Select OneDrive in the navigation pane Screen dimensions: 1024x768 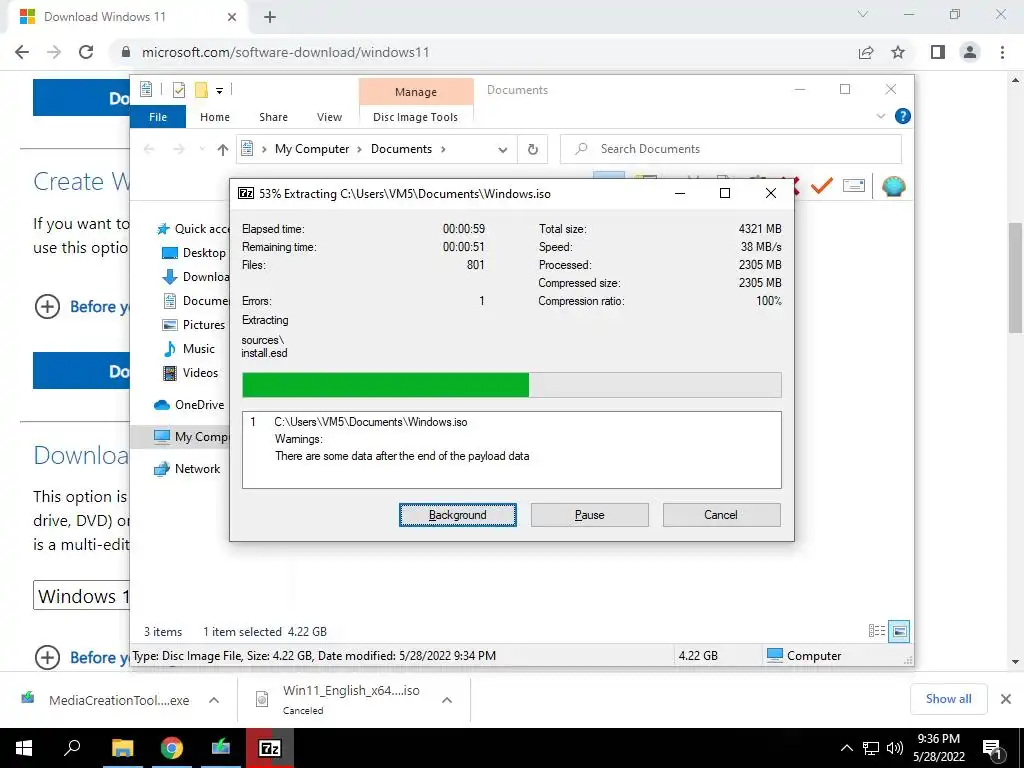[189, 405]
